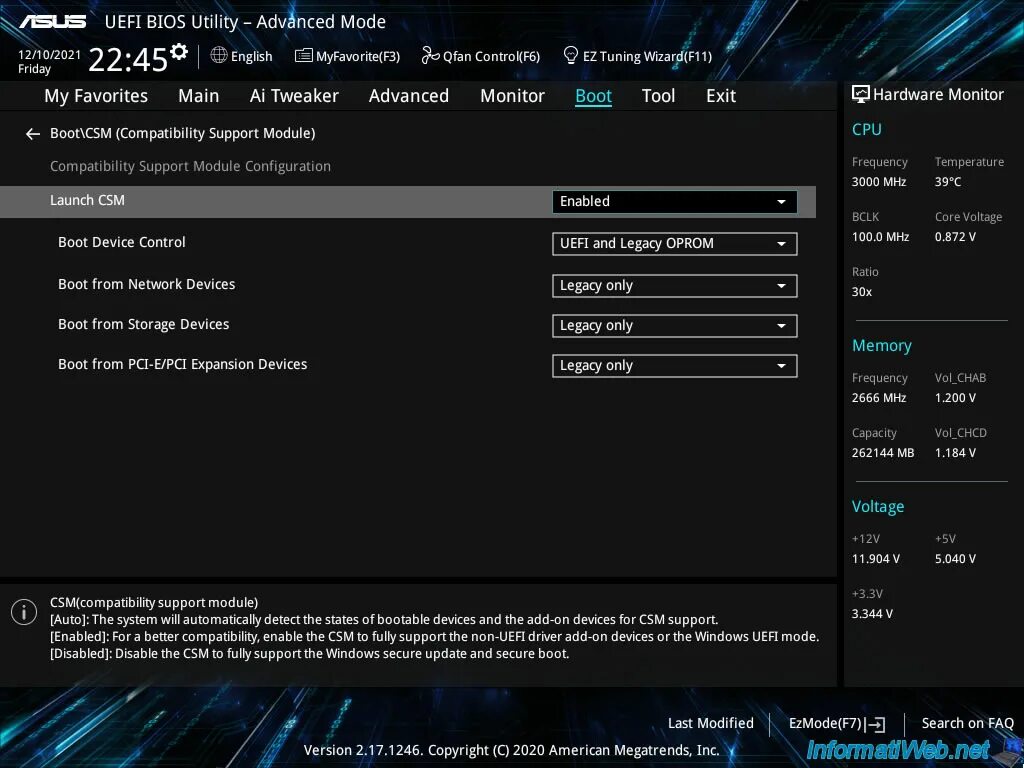
Task: Click the Hardware Monitor screen icon
Action: (x=861, y=94)
